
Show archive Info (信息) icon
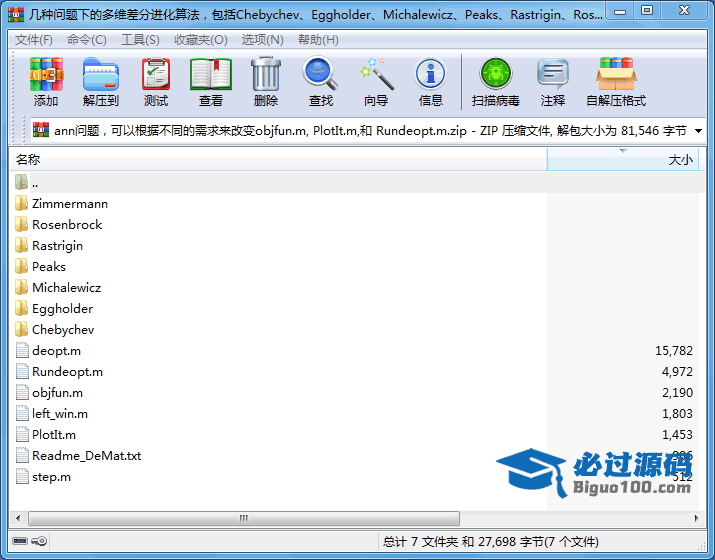(430, 74)
